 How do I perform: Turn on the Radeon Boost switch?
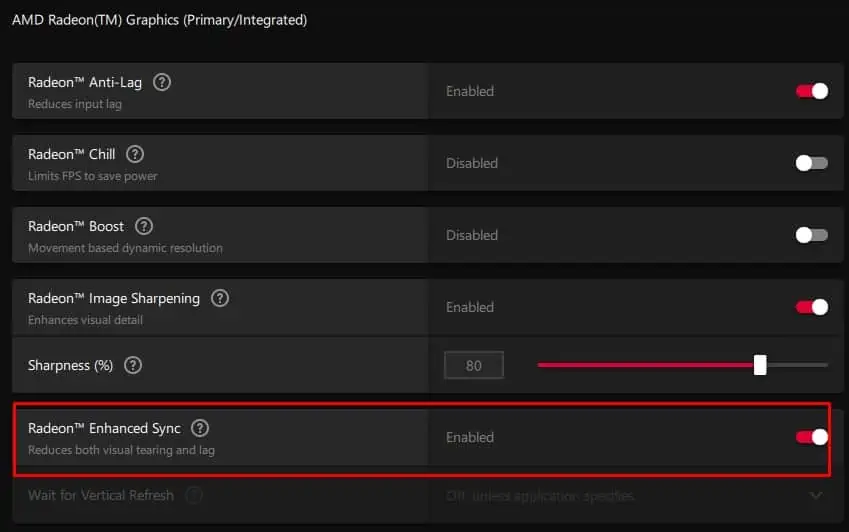(x=811, y=235)
